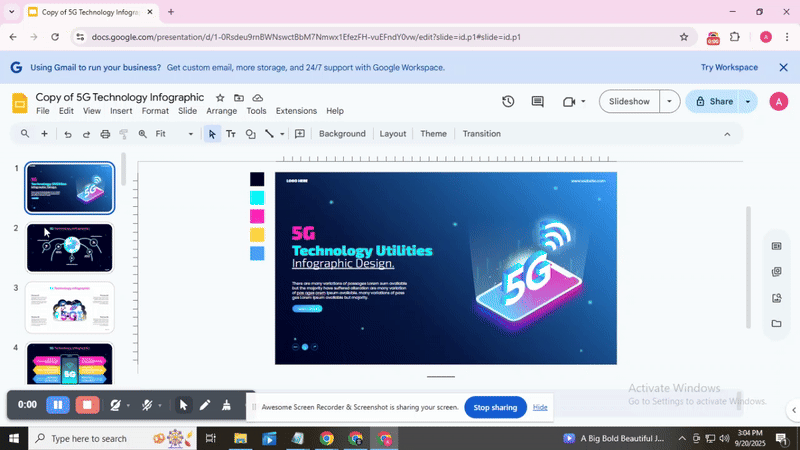The width and height of the screenshot is (800, 450).
Task: Toggle the recorder microphone mute button
Action: [x=147, y=405]
